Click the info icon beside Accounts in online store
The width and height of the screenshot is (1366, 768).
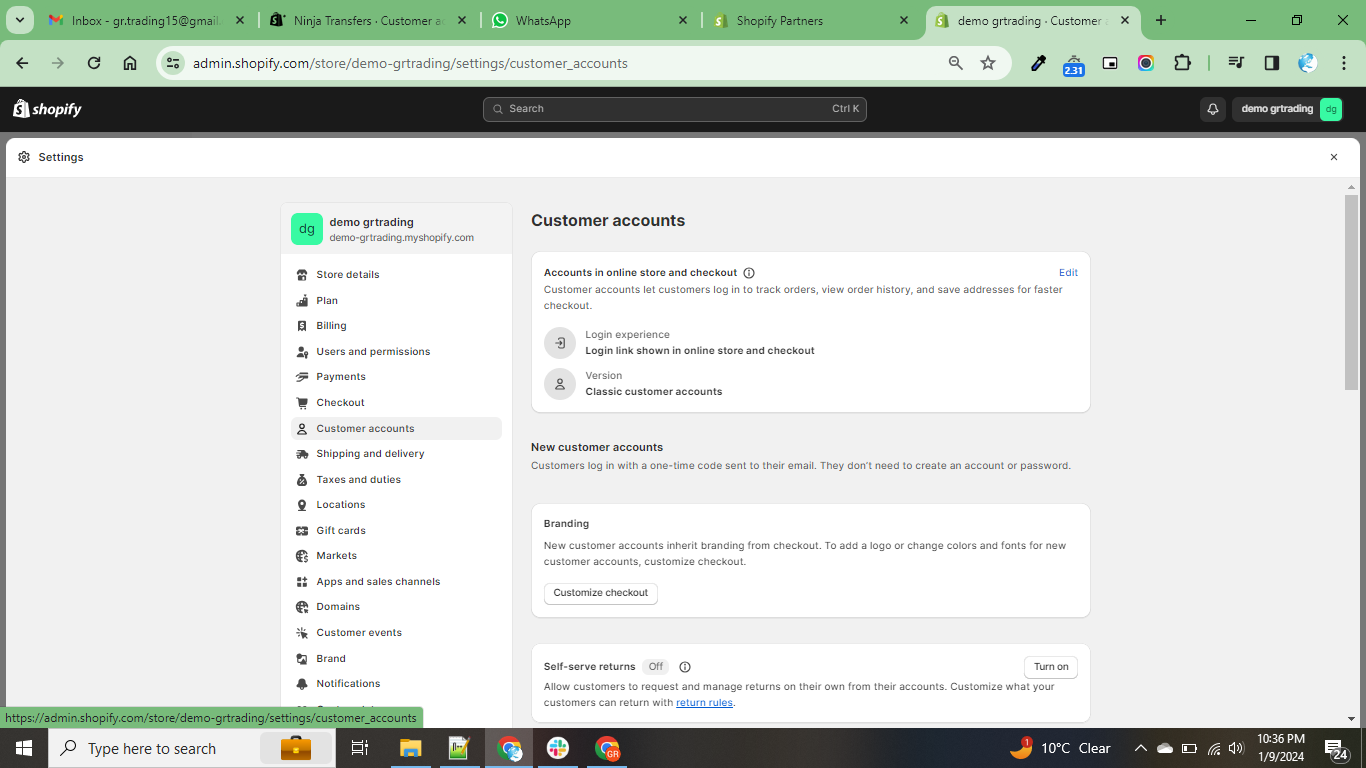pos(749,273)
